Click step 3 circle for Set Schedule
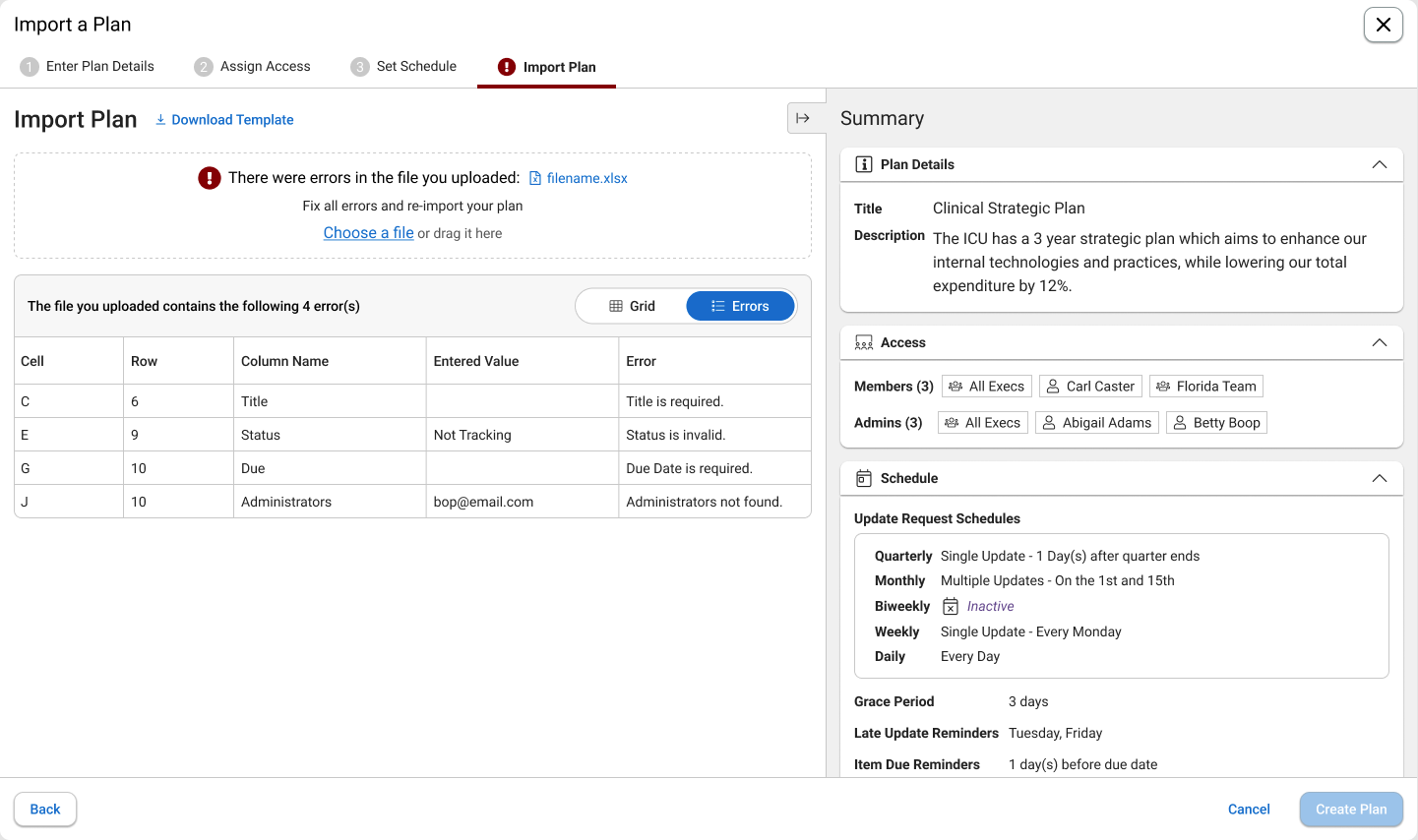This screenshot has height=840, width=1418. click(x=360, y=67)
